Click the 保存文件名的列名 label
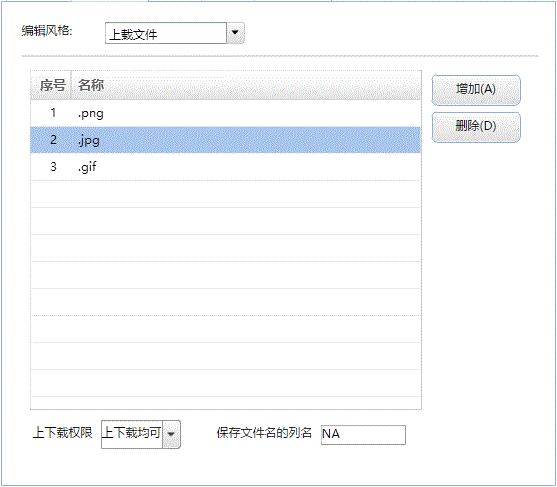557x487 pixels. [x=264, y=433]
